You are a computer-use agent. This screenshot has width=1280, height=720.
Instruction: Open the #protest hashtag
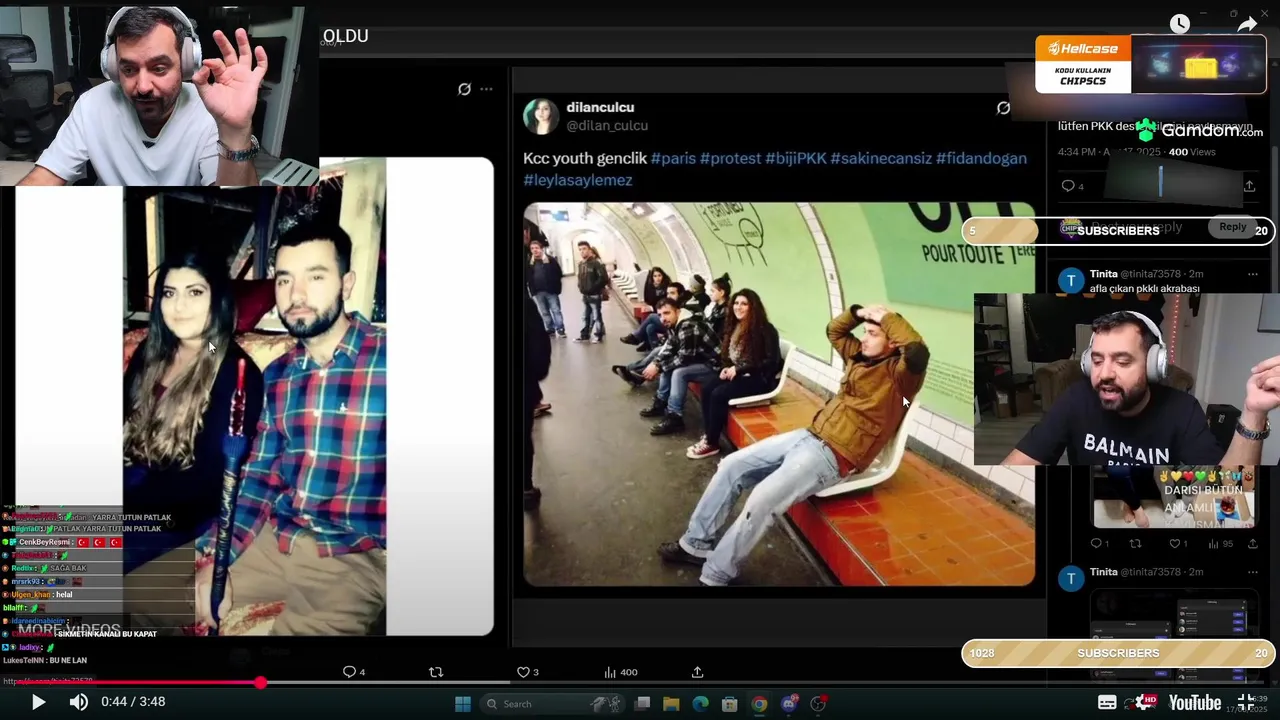click(x=730, y=158)
